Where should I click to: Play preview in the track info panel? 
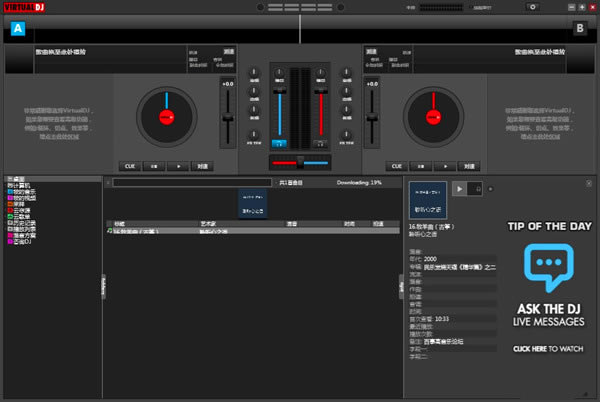click(460, 188)
